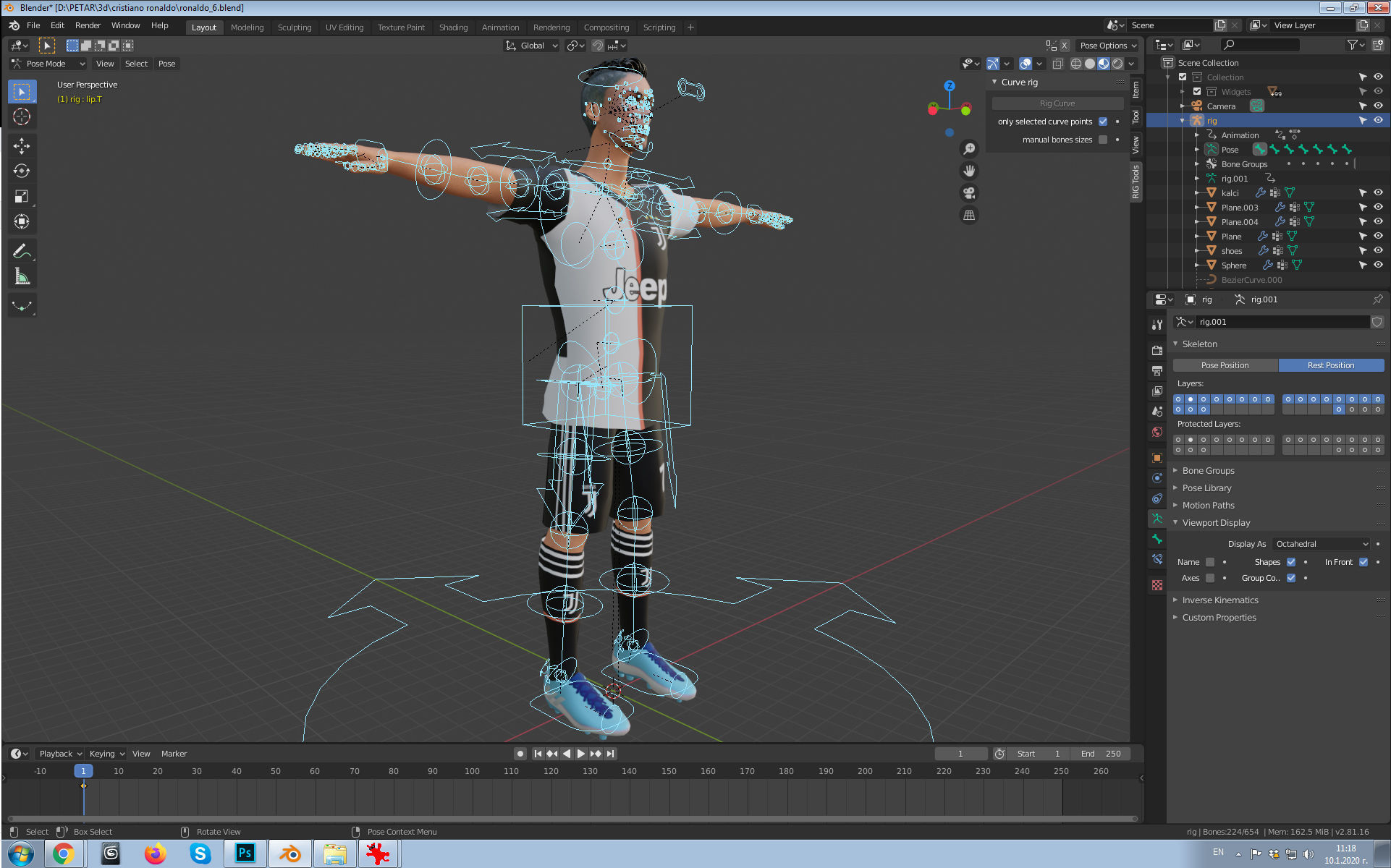Play the animation in timeline
The image size is (1391, 868).
[581, 754]
